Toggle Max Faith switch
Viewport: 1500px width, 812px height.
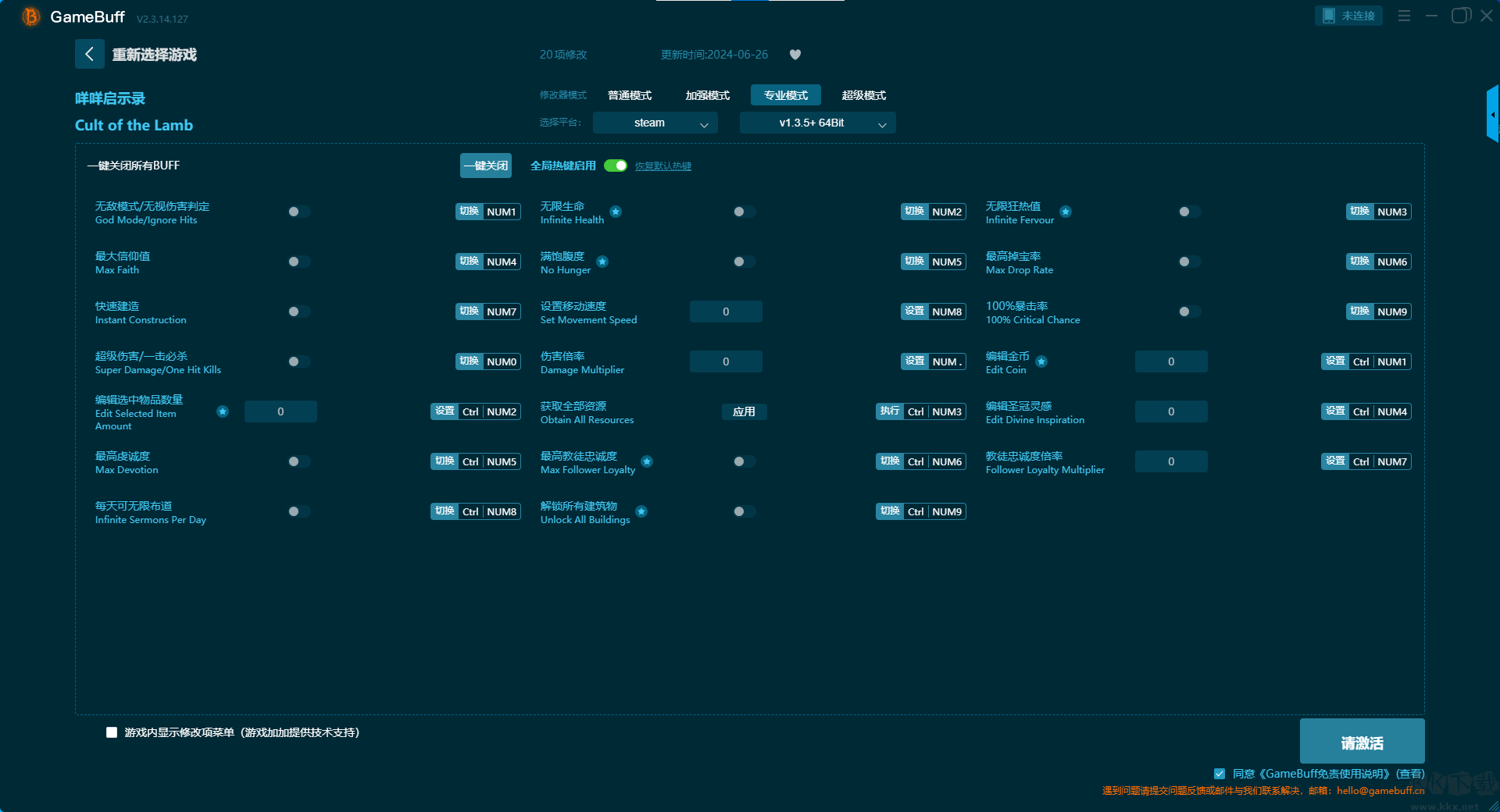(x=299, y=262)
